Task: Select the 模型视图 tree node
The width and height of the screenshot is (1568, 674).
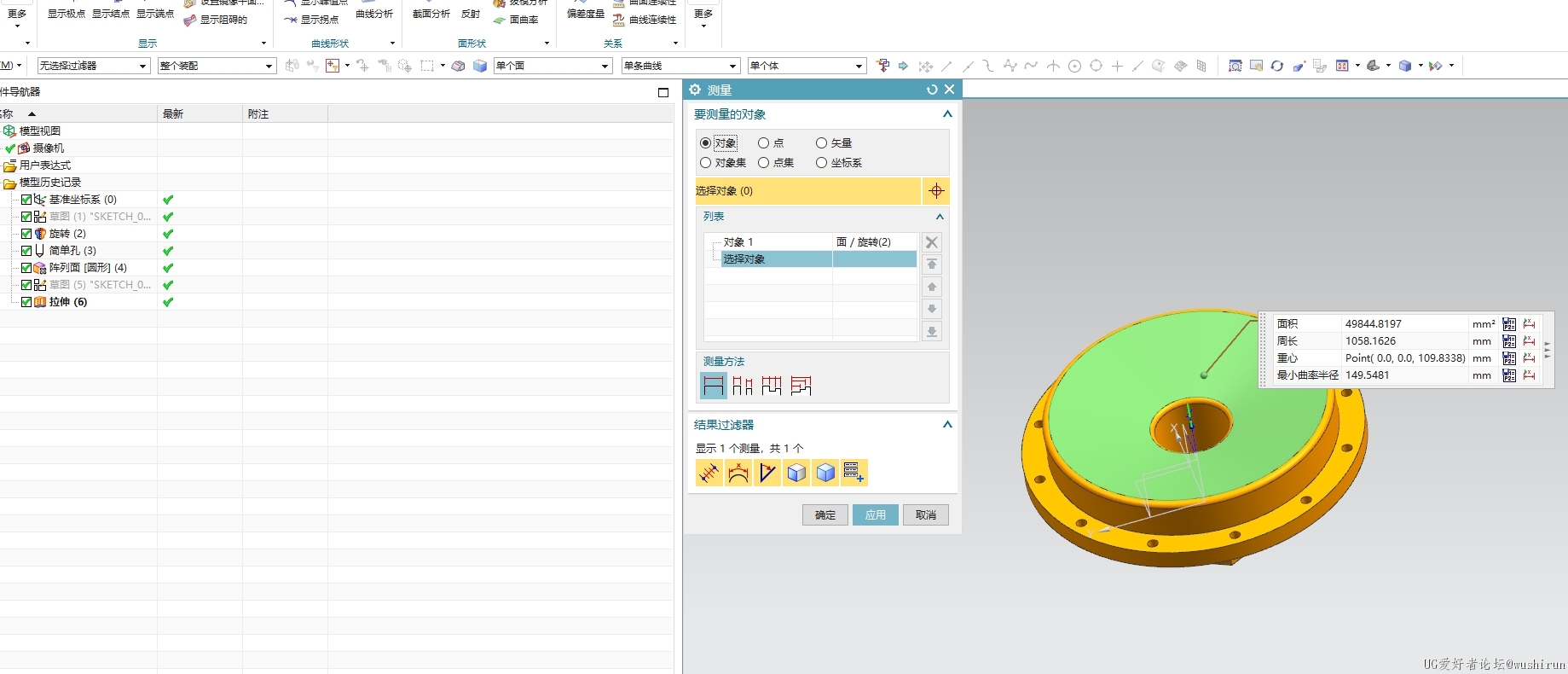Action: (x=40, y=131)
